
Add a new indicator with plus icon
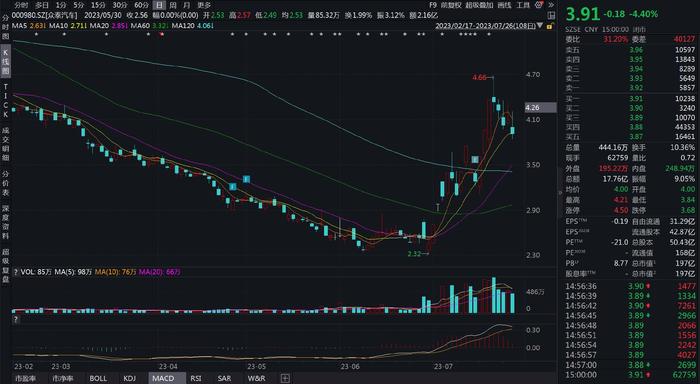click(285, 378)
